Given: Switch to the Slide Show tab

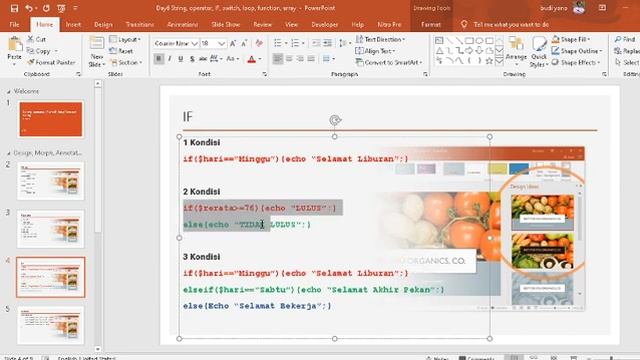Looking at the screenshot, I should (226, 24).
